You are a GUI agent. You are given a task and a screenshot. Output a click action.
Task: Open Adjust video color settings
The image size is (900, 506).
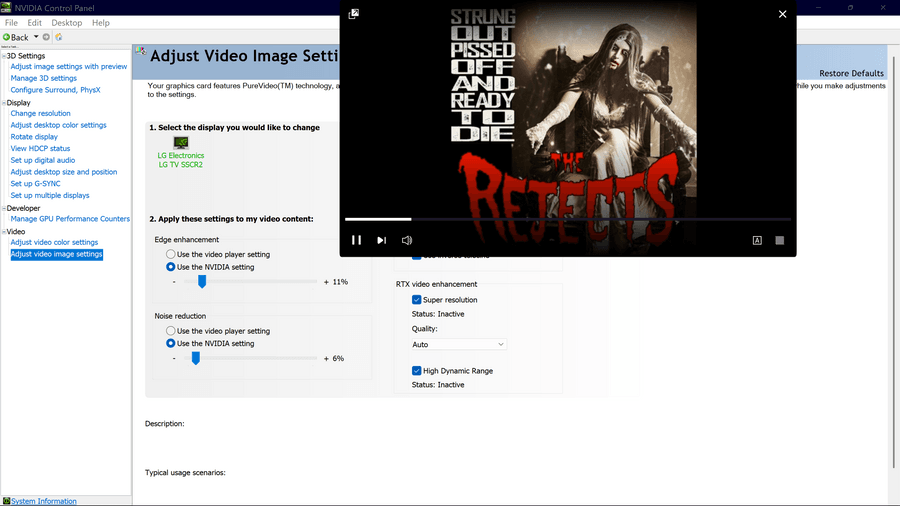pyautogui.click(x=54, y=242)
